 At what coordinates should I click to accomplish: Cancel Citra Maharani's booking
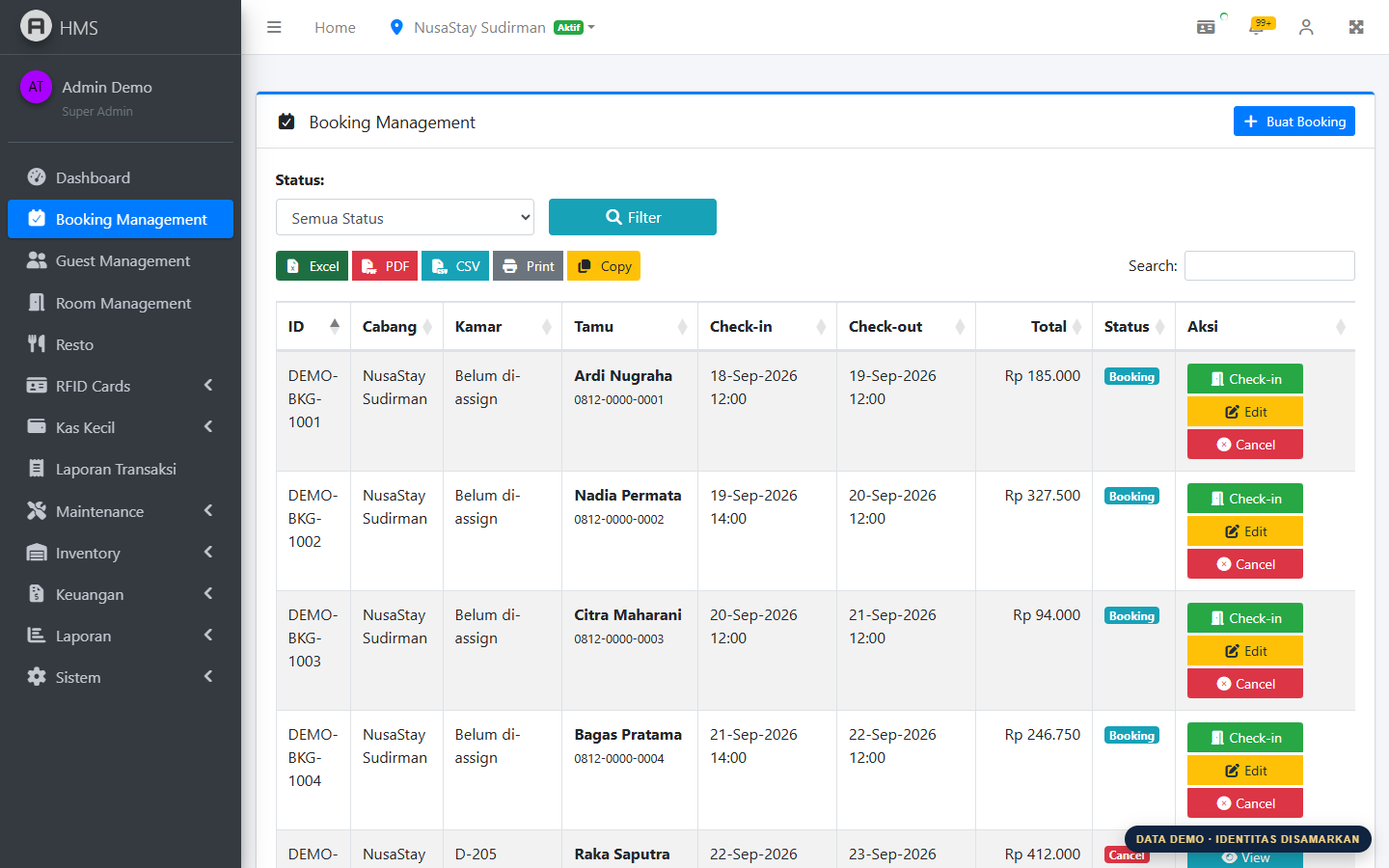(x=1245, y=684)
